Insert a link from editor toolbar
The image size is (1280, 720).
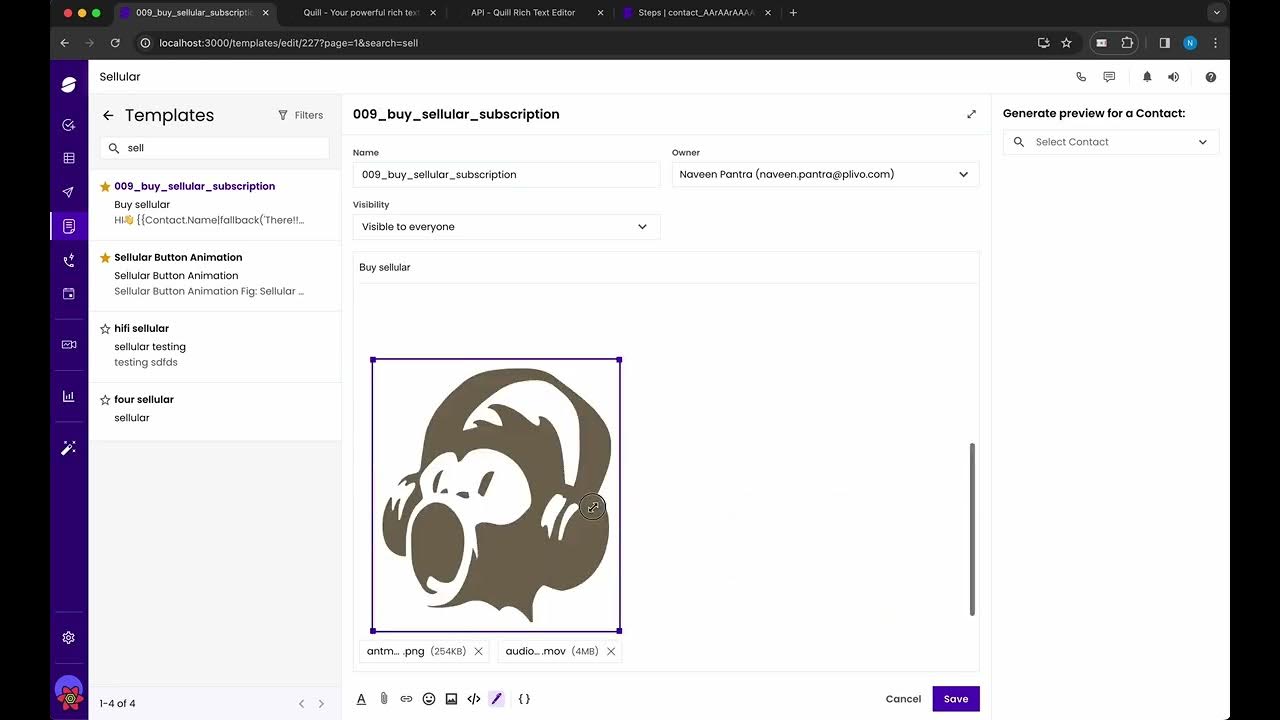click(406, 699)
